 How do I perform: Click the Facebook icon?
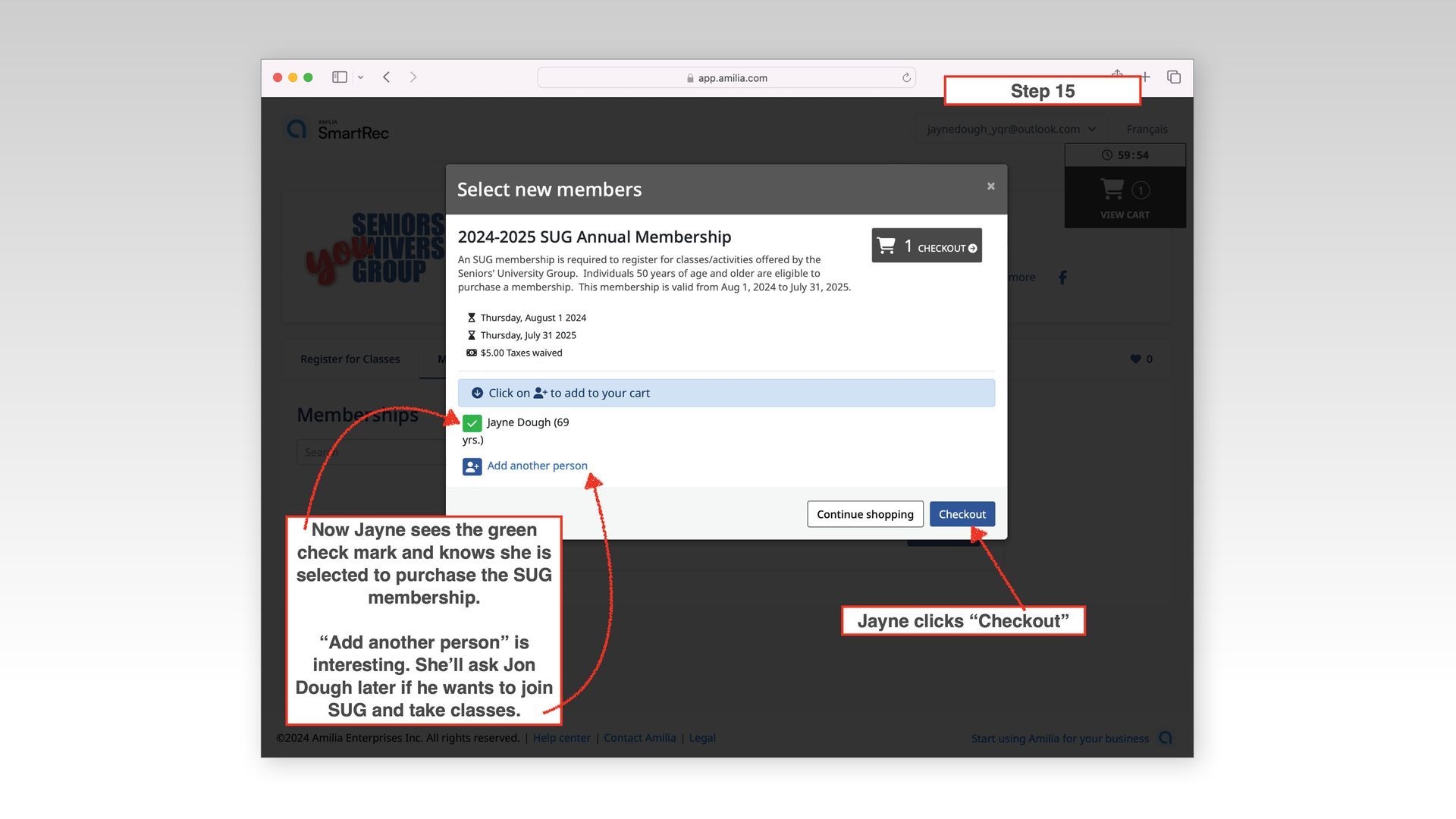click(x=1062, y=278)
